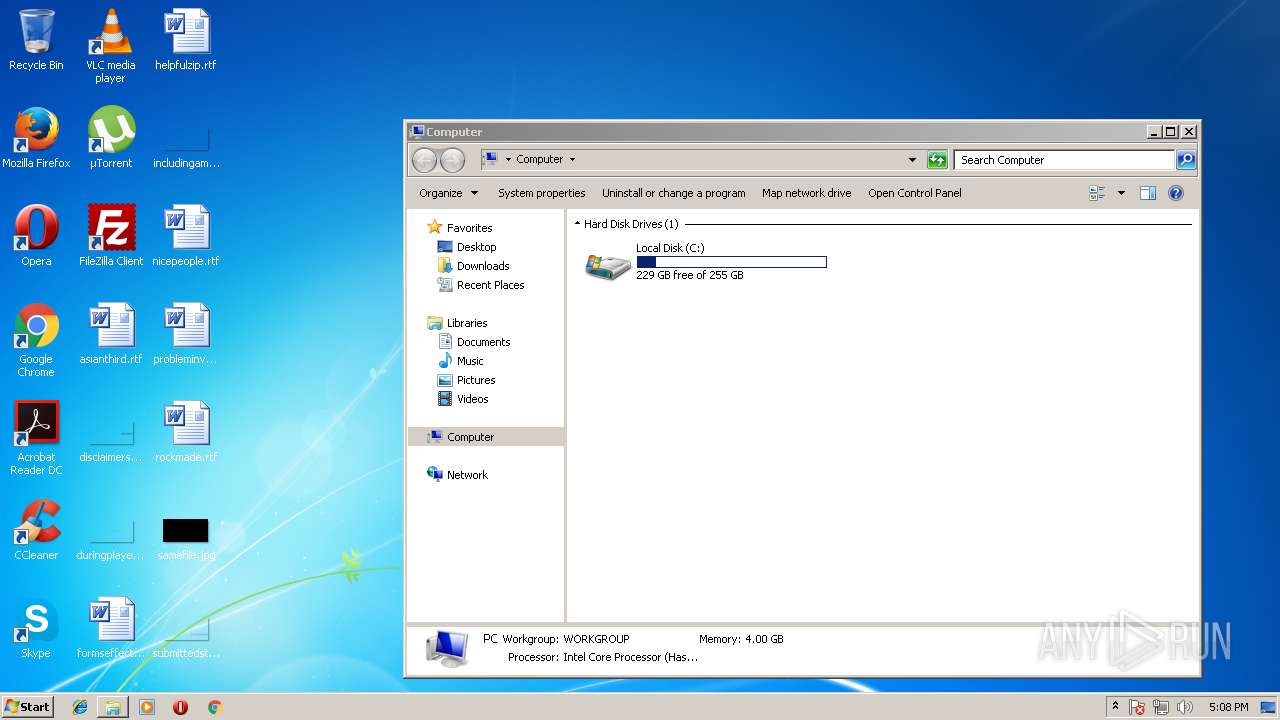Open the Recycle Bin desktop icon
This screenshot has width=1280, height=720.
(x=36, y=40)
